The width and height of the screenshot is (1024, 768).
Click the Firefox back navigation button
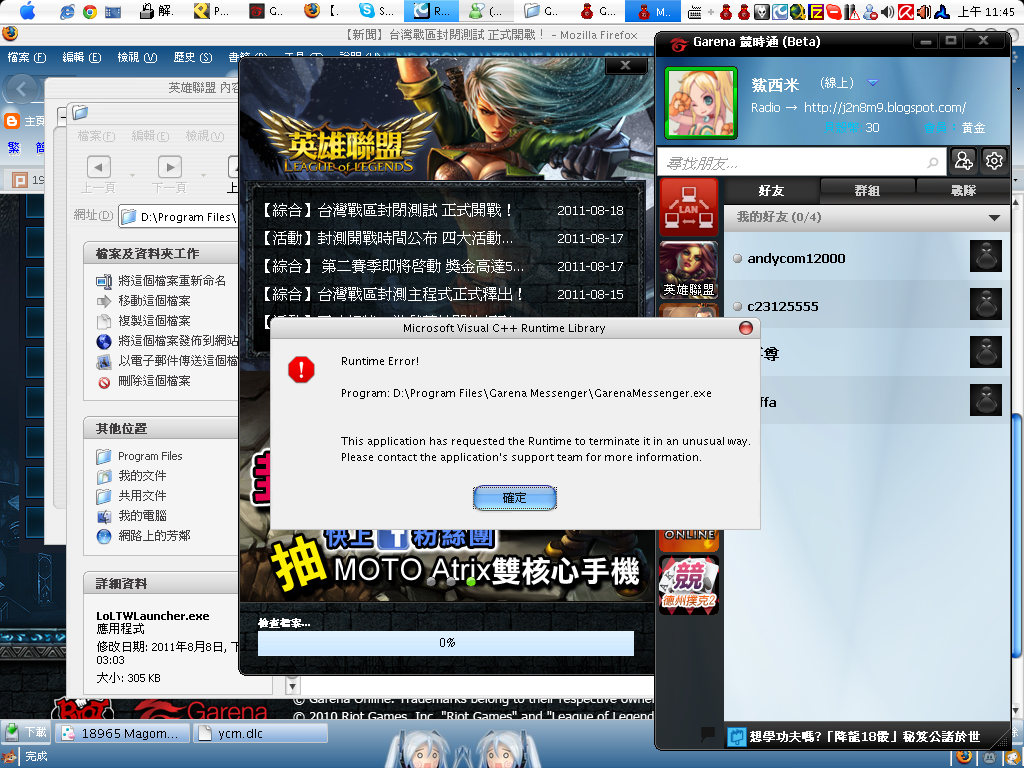[22, 88]
